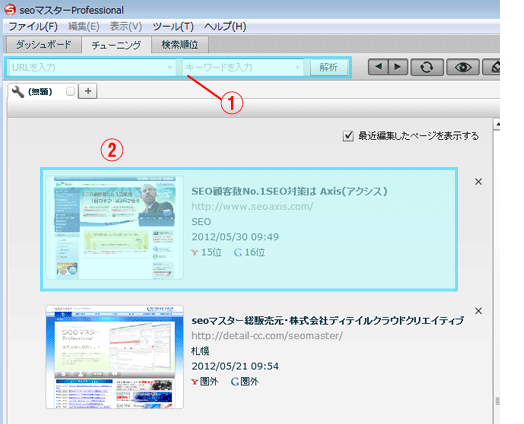Click the partially visible eraser toolbar button
Image resolution: width=524 pixels, height=424 pixels.
point(491,67)
